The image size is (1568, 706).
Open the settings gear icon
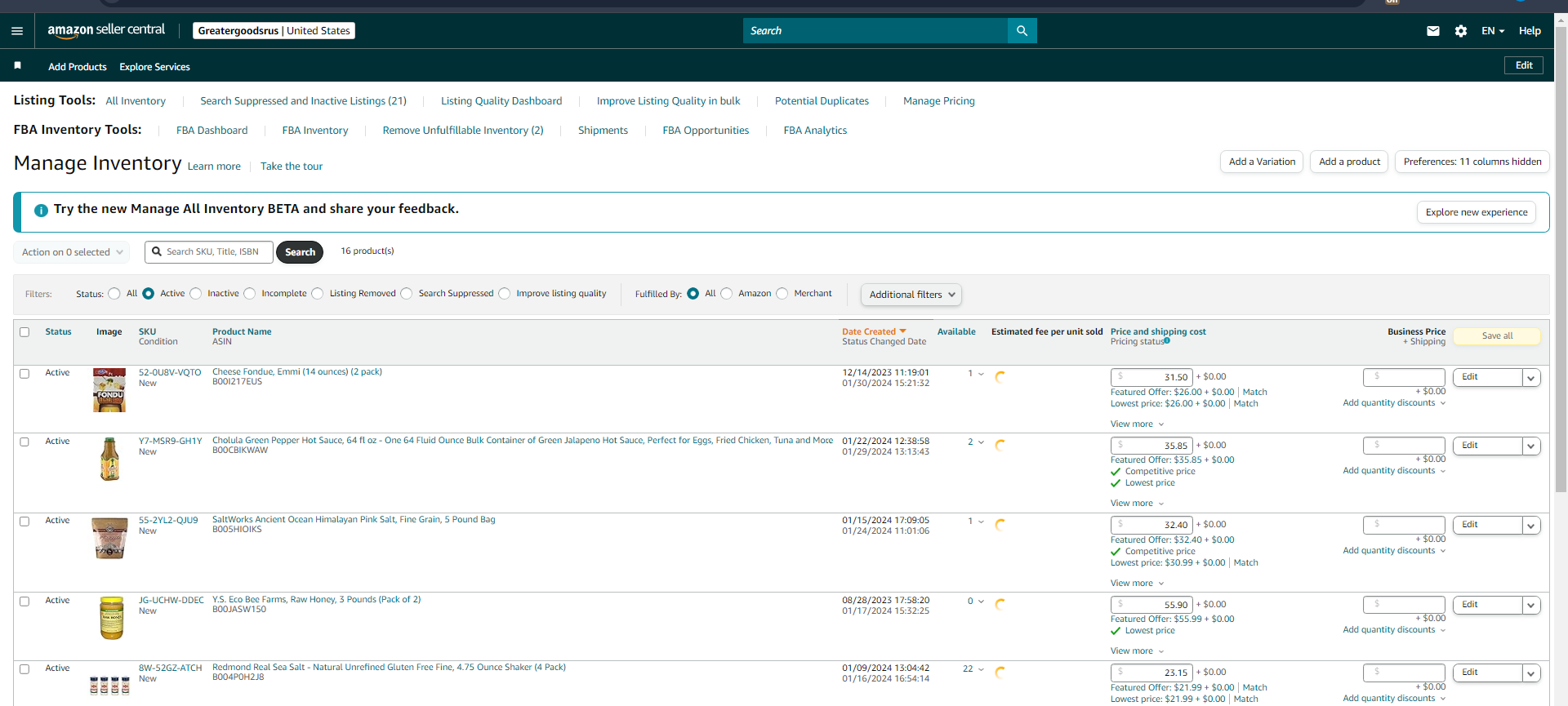[x=1461, y=31]
